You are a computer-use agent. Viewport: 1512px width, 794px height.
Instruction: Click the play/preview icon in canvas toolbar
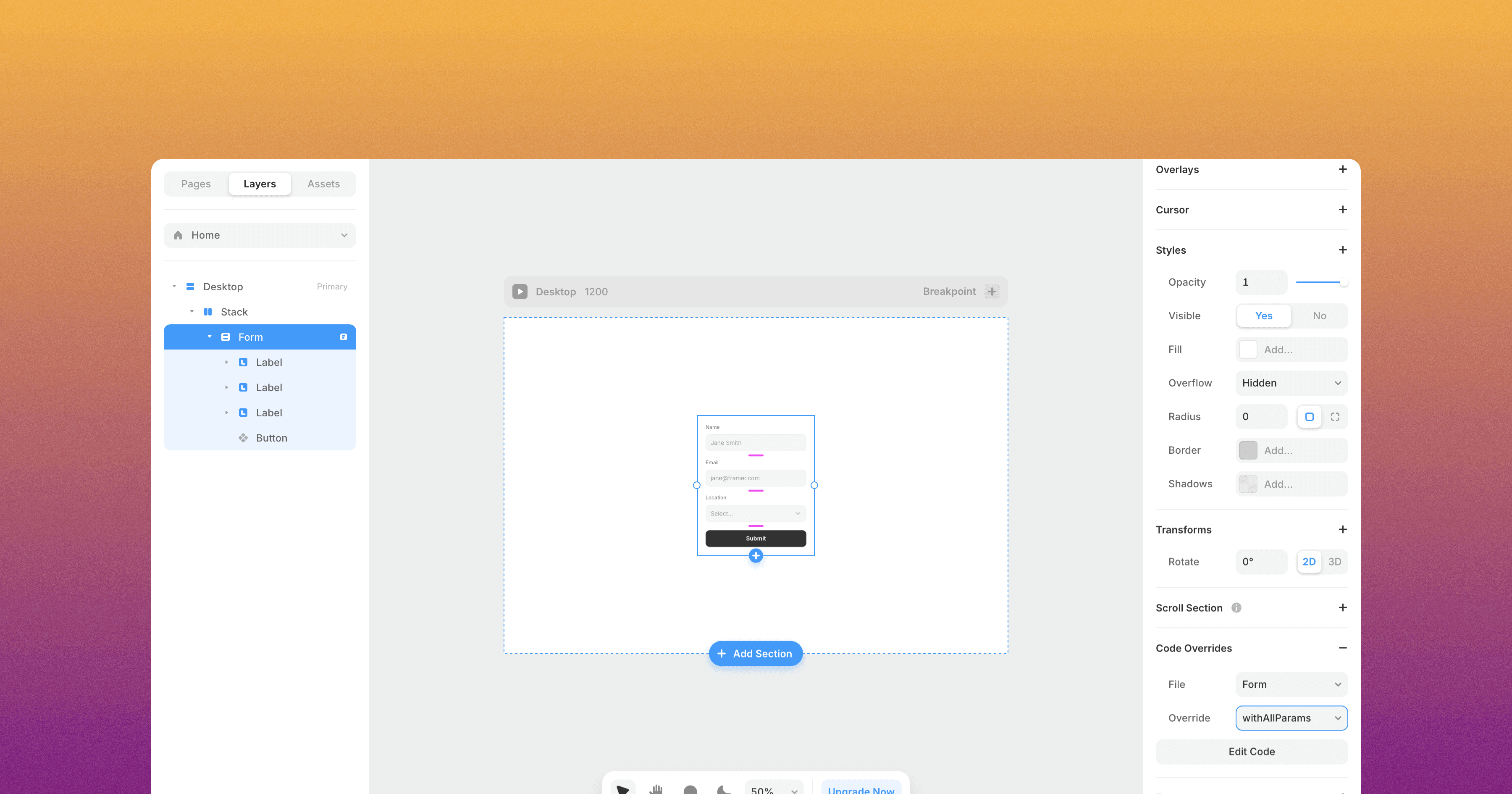(519, 291)
